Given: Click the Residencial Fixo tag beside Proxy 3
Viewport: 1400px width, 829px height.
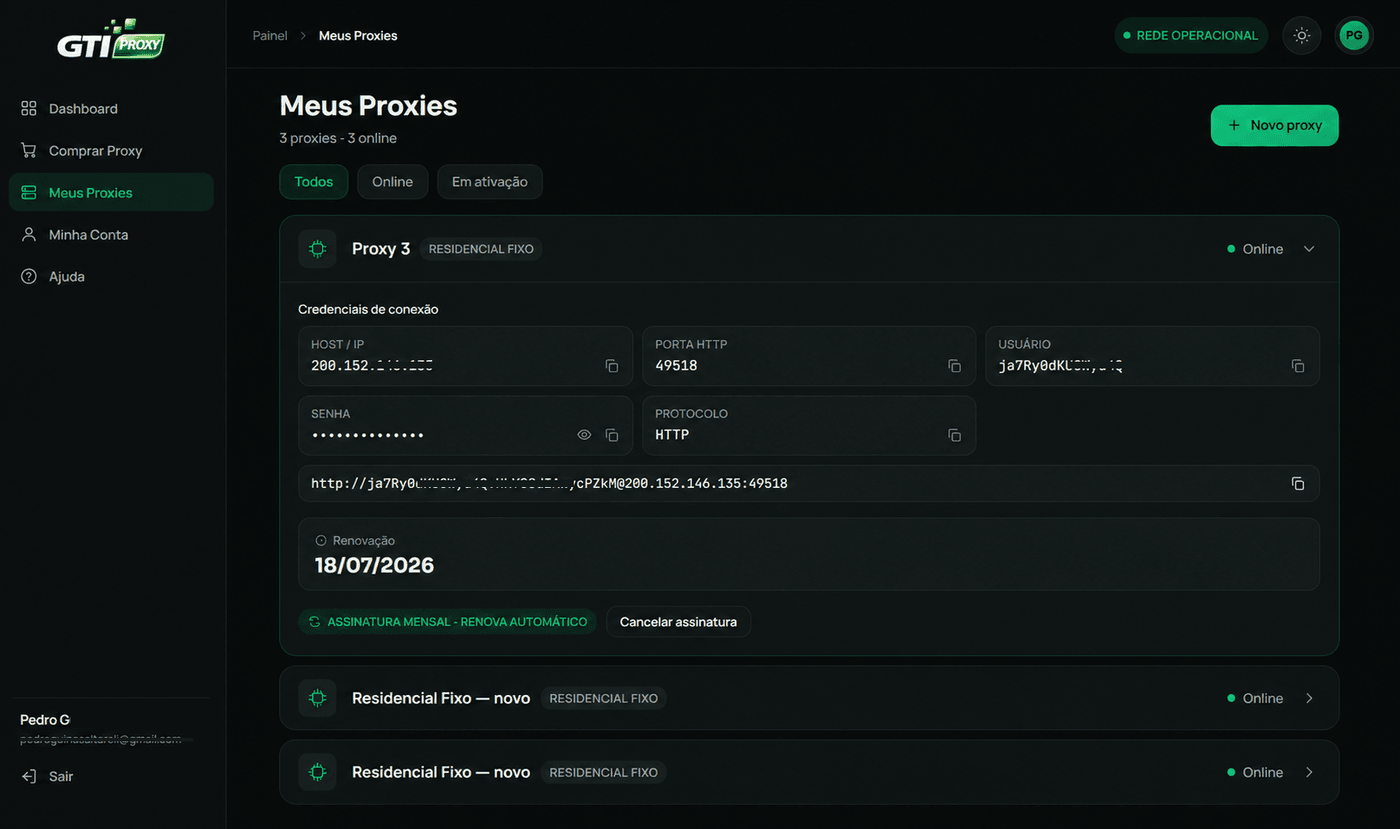Looking at the screenshot, I should point(481,249).
